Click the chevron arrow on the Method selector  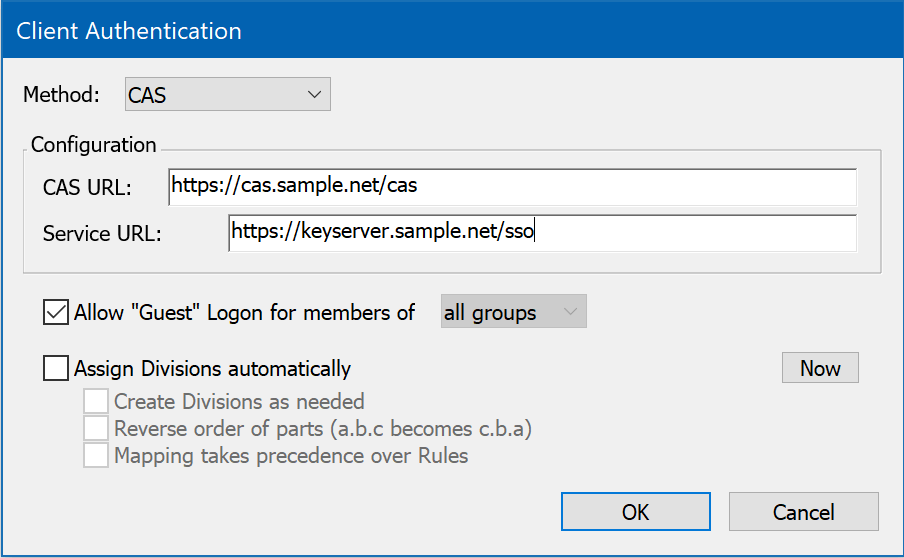click(314, 95)
